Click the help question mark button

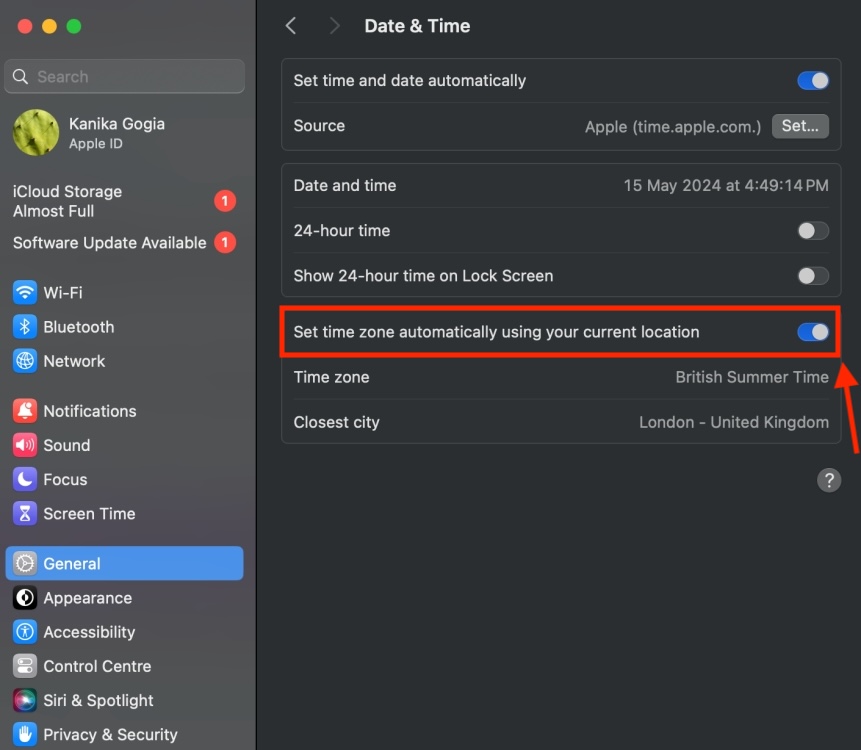click(829, 480)
